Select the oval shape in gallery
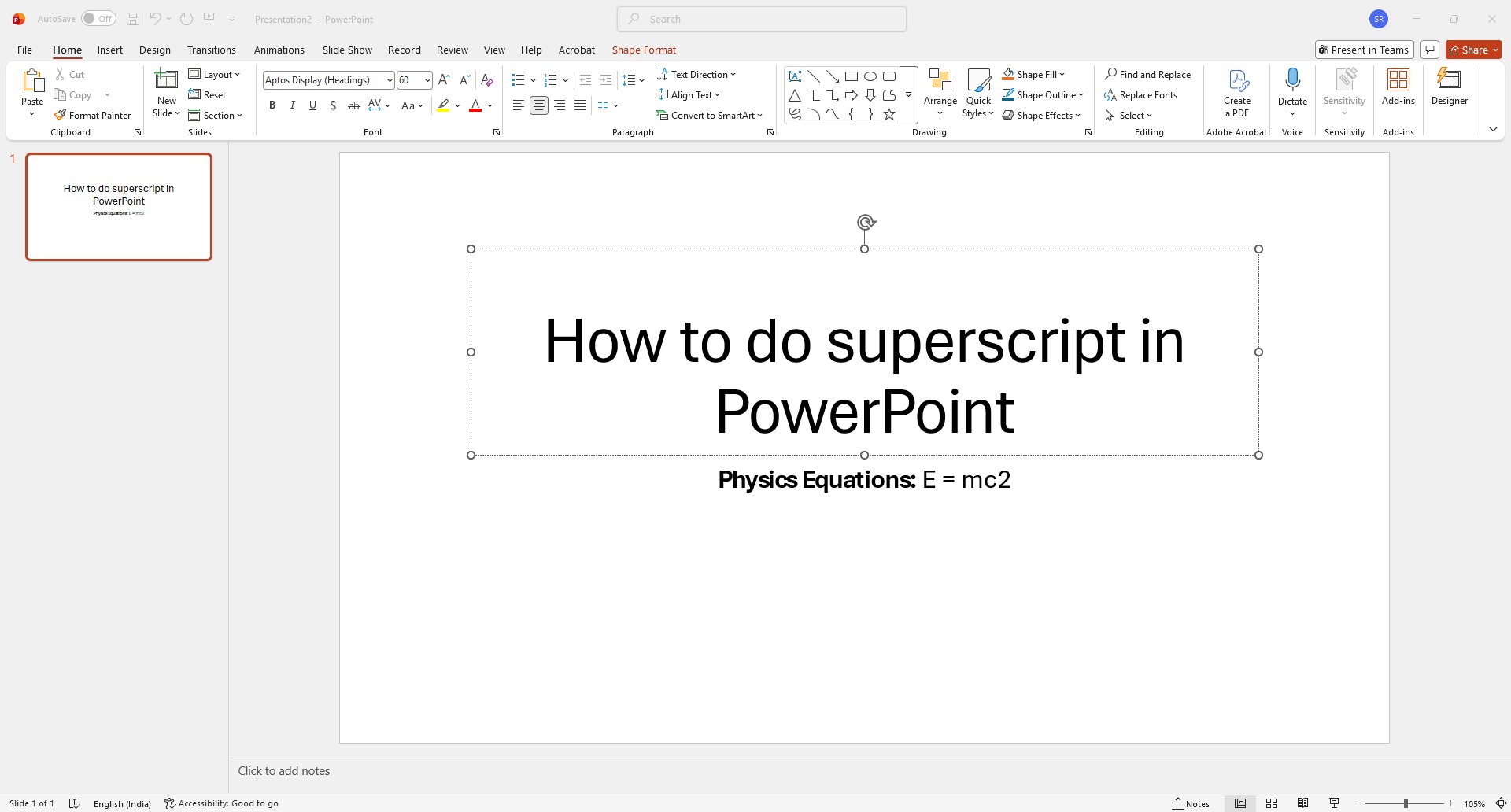The width and height of the screenshot is (1511, 812). [x=870, y=76]
